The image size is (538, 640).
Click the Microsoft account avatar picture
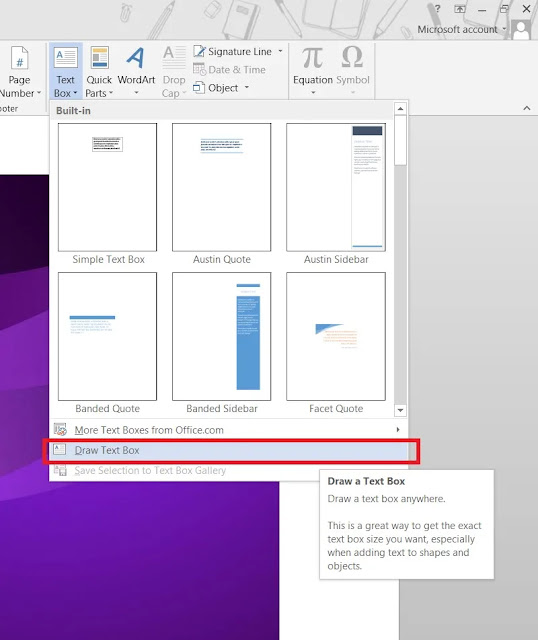[x=521, y=30]
